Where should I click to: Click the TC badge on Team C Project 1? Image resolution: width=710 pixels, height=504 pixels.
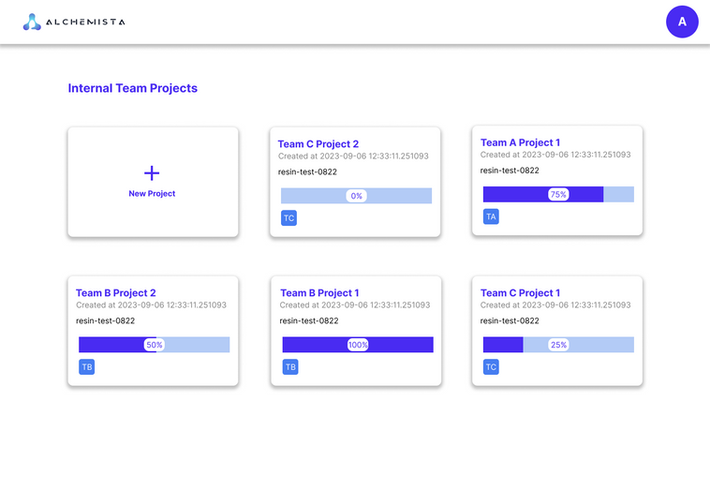491,367
